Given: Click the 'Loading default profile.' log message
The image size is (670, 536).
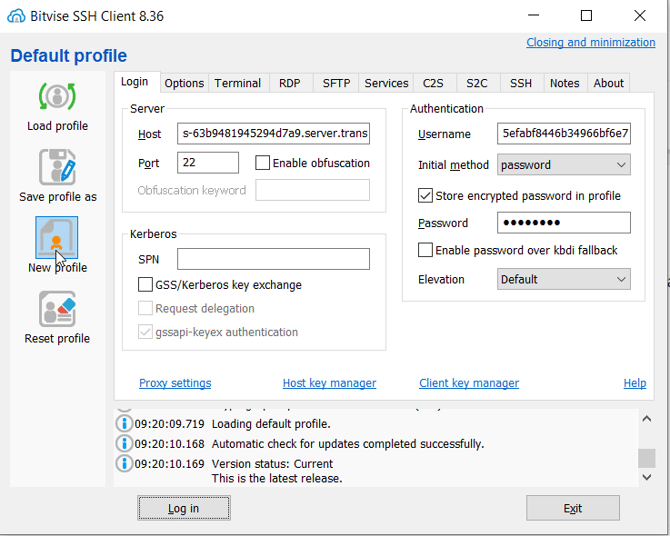Looking at the screenshot, I should pyautogui.click(x=271, y=424).
